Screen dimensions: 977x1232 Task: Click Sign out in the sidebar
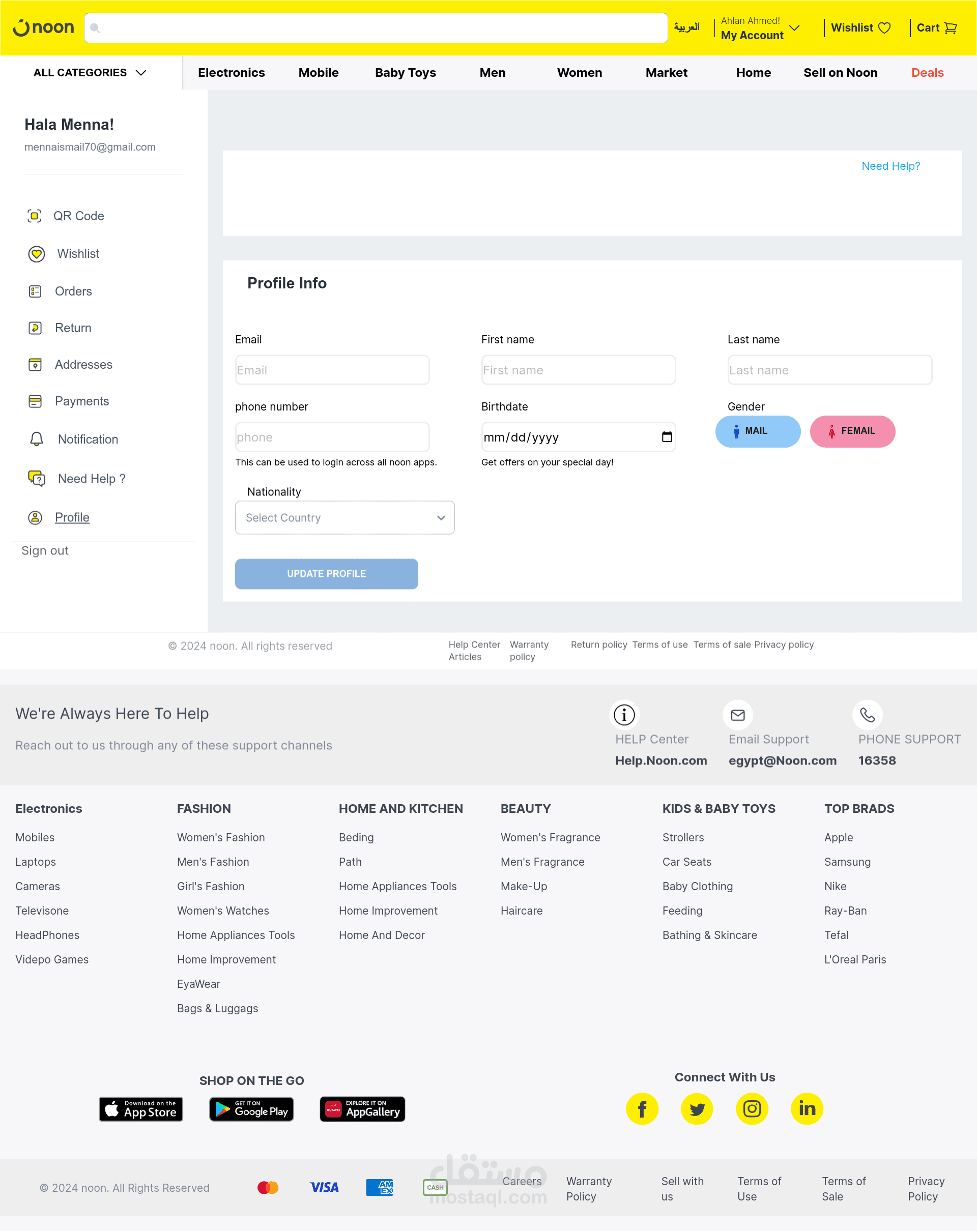tap(45, 551)
